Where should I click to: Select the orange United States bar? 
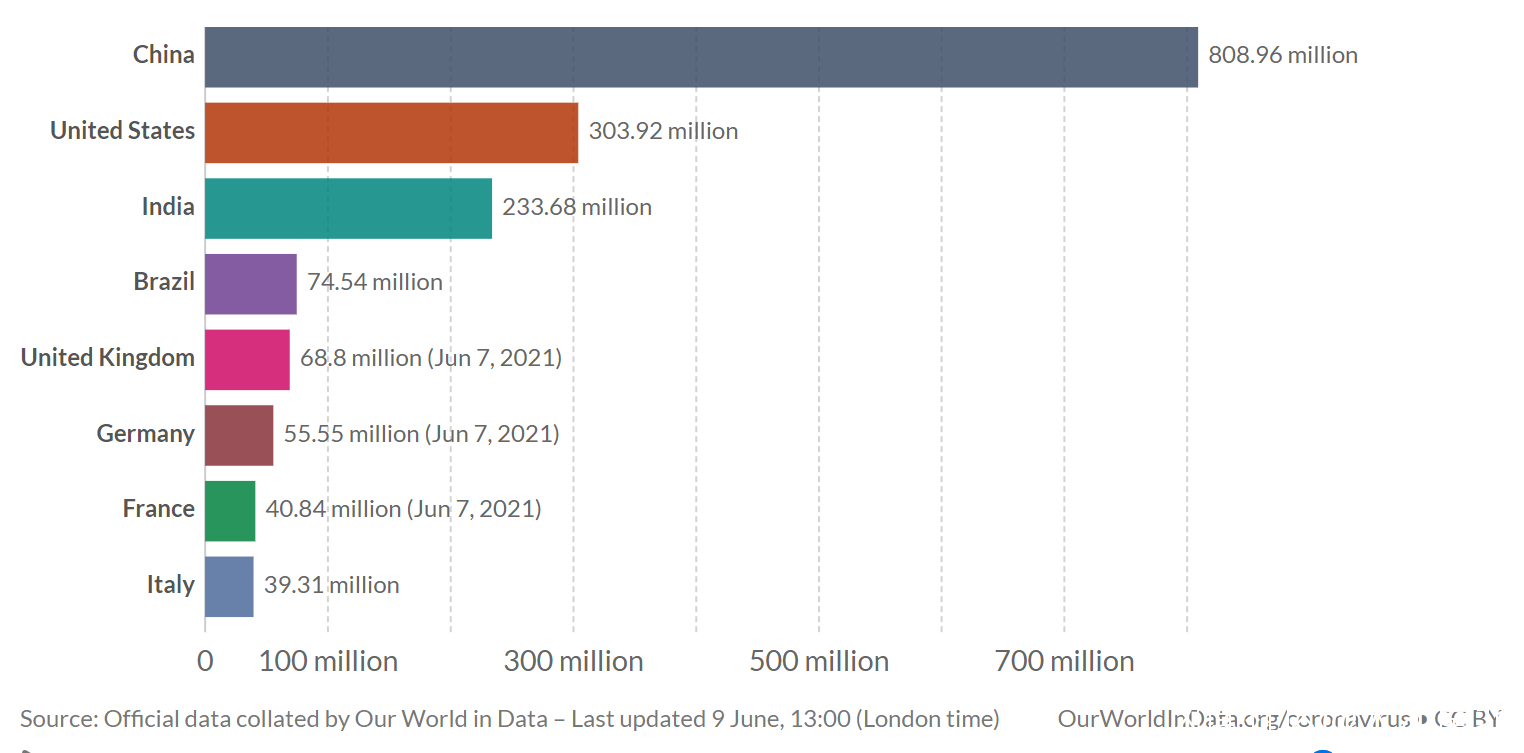click(x=391, y=132)
